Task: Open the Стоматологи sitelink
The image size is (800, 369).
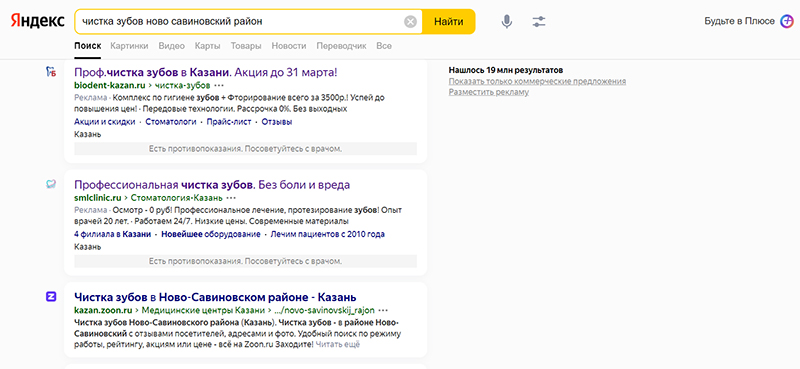Action: click(171, 122)
